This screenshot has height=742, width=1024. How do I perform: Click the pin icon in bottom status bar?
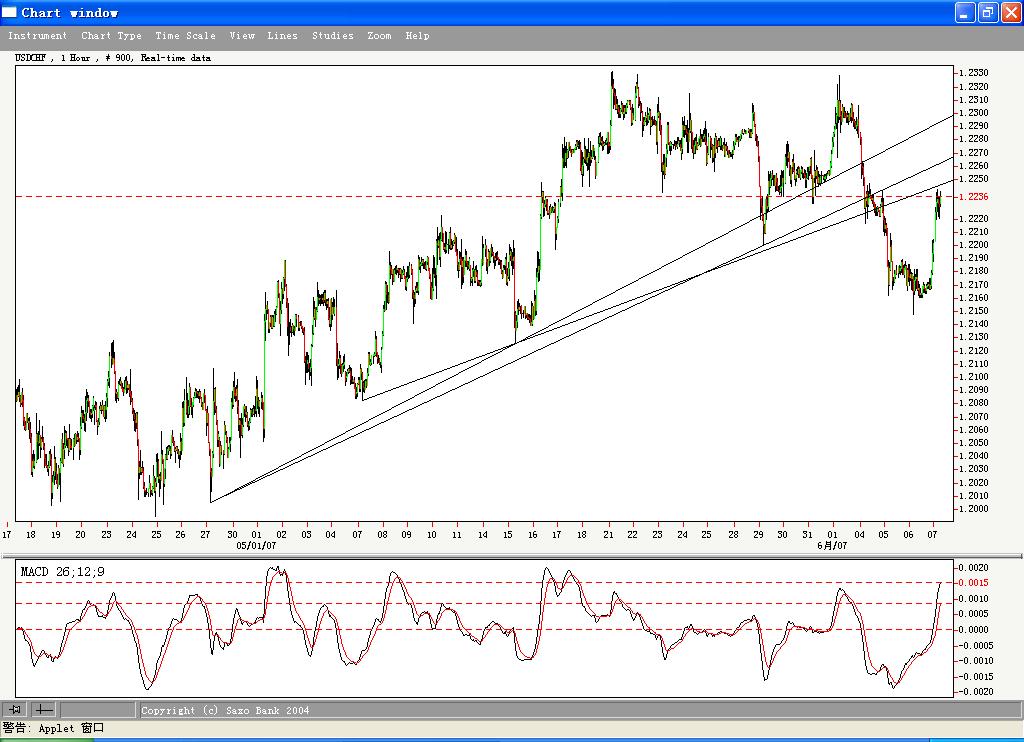coord(15,709)
